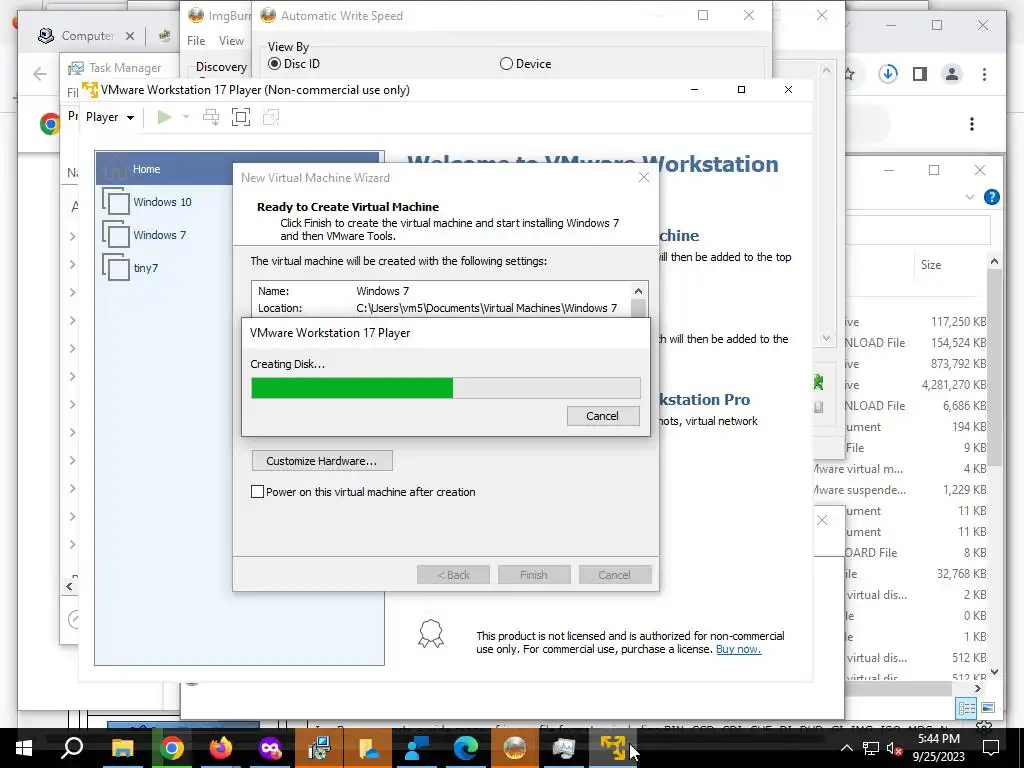Viewport: 1024px width, 768px height.
Task: Switch to ImgBurn on the taskbar
Action: pyautogui.click(x=515, y=748)
